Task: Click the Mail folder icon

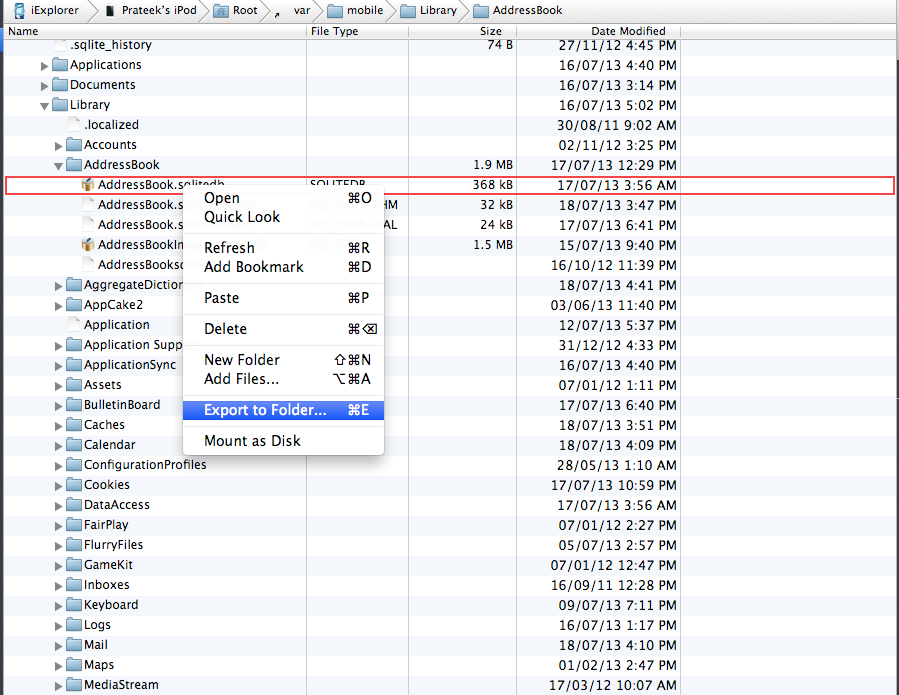Action: (x=74, y=645)
